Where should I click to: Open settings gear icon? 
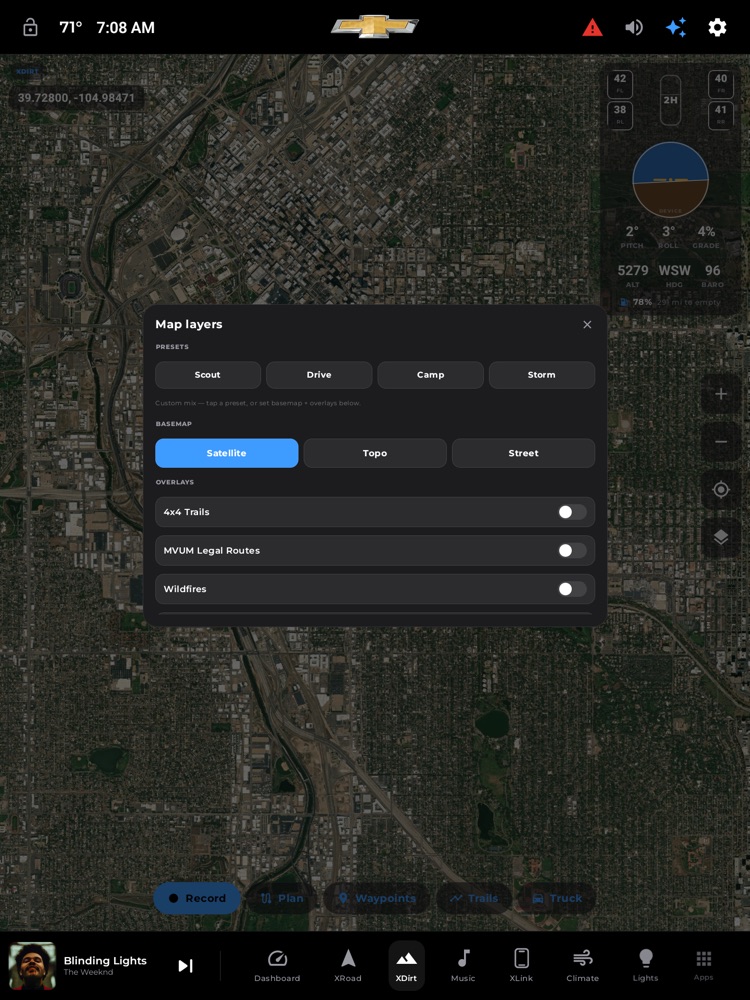click(717, 27)
